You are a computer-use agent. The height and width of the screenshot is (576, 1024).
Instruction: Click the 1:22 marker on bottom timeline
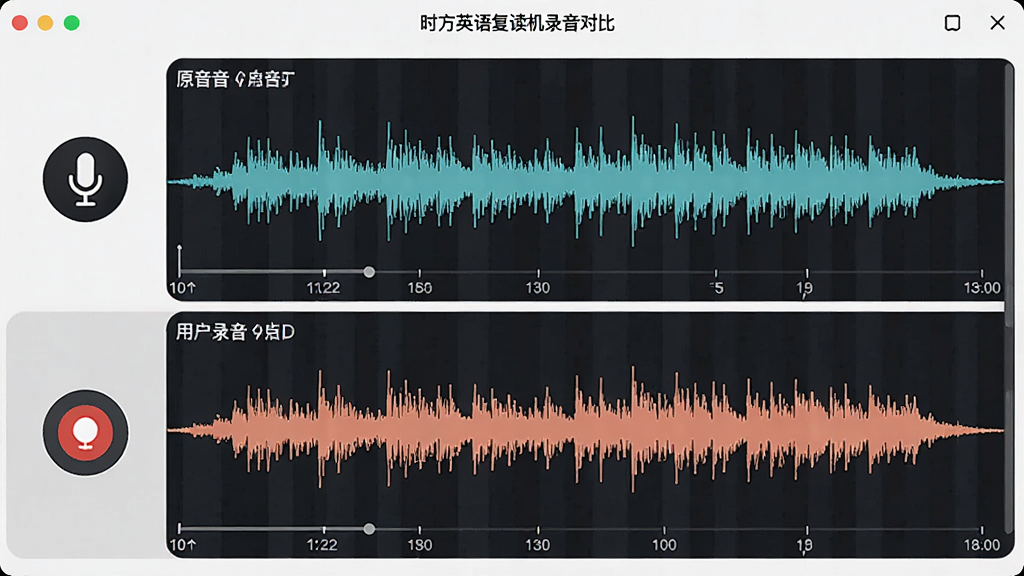[x=322, y=545]
